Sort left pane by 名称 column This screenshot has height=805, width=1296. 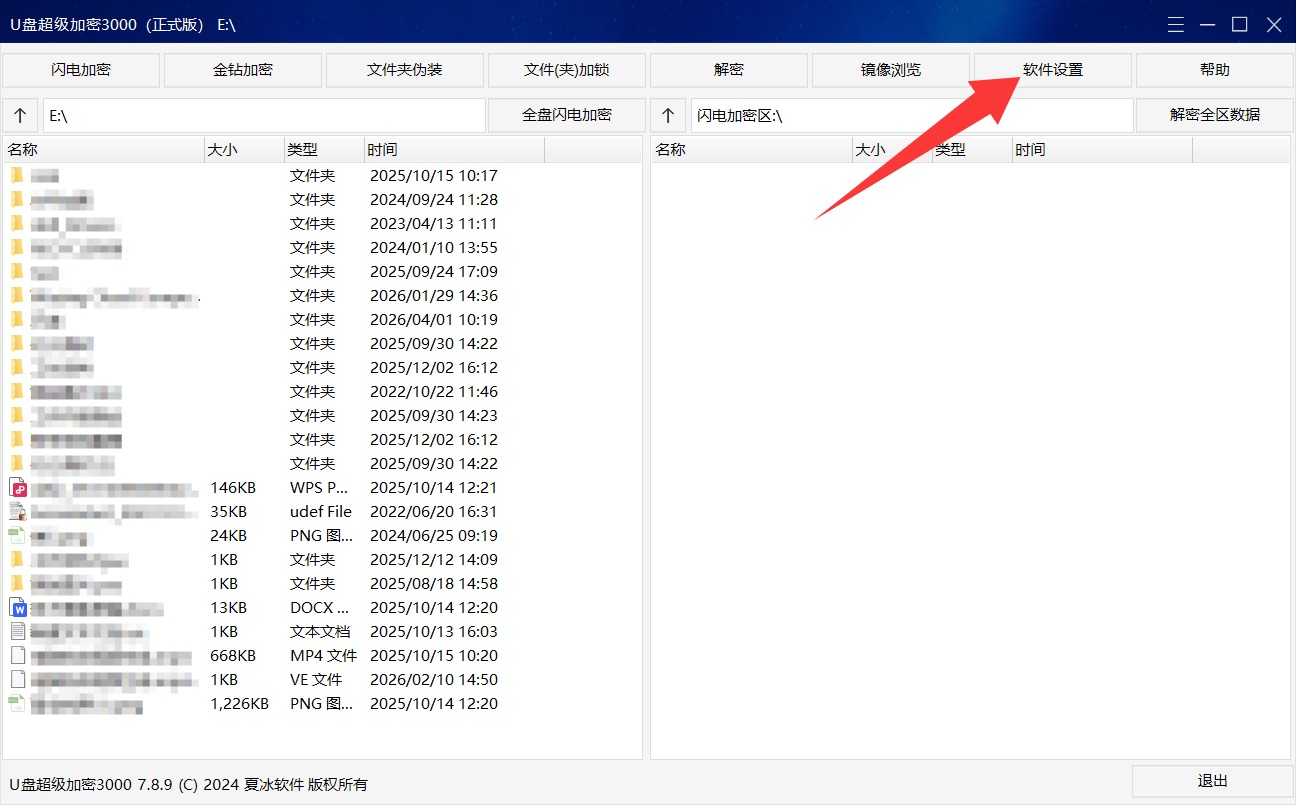(103, 150)
